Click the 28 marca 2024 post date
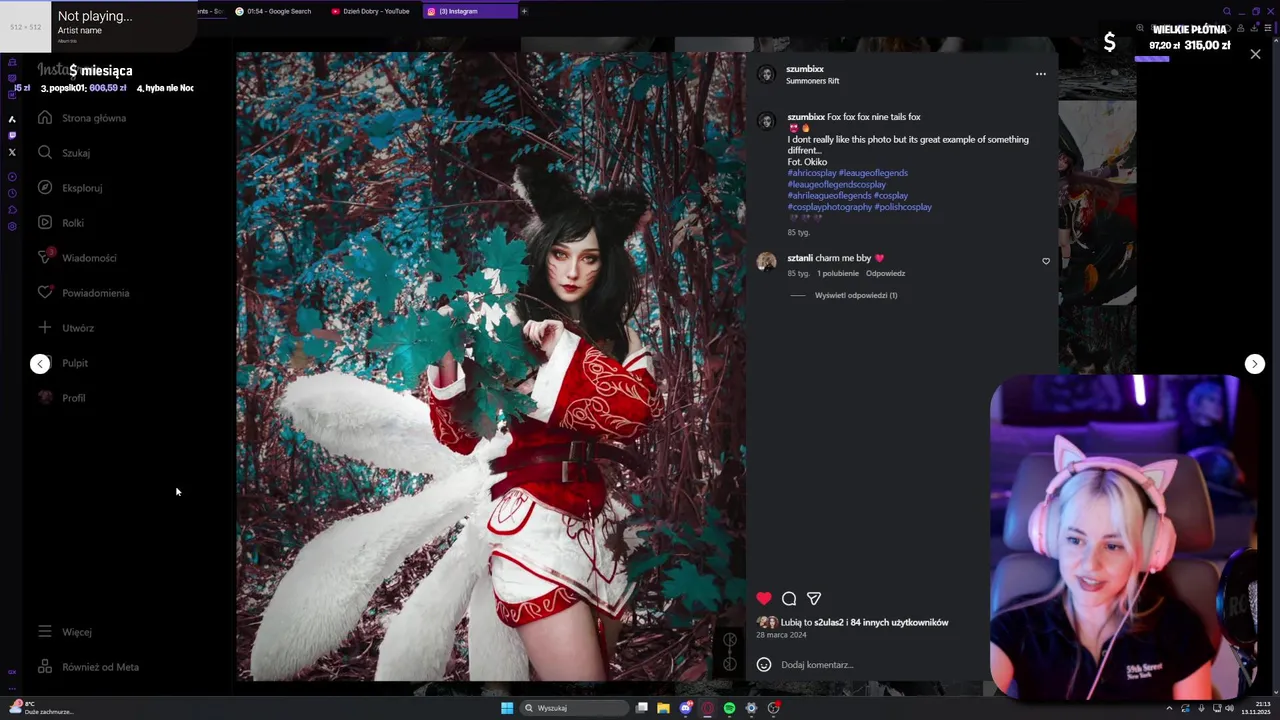1280x720 pixels. tap(781, 635)
